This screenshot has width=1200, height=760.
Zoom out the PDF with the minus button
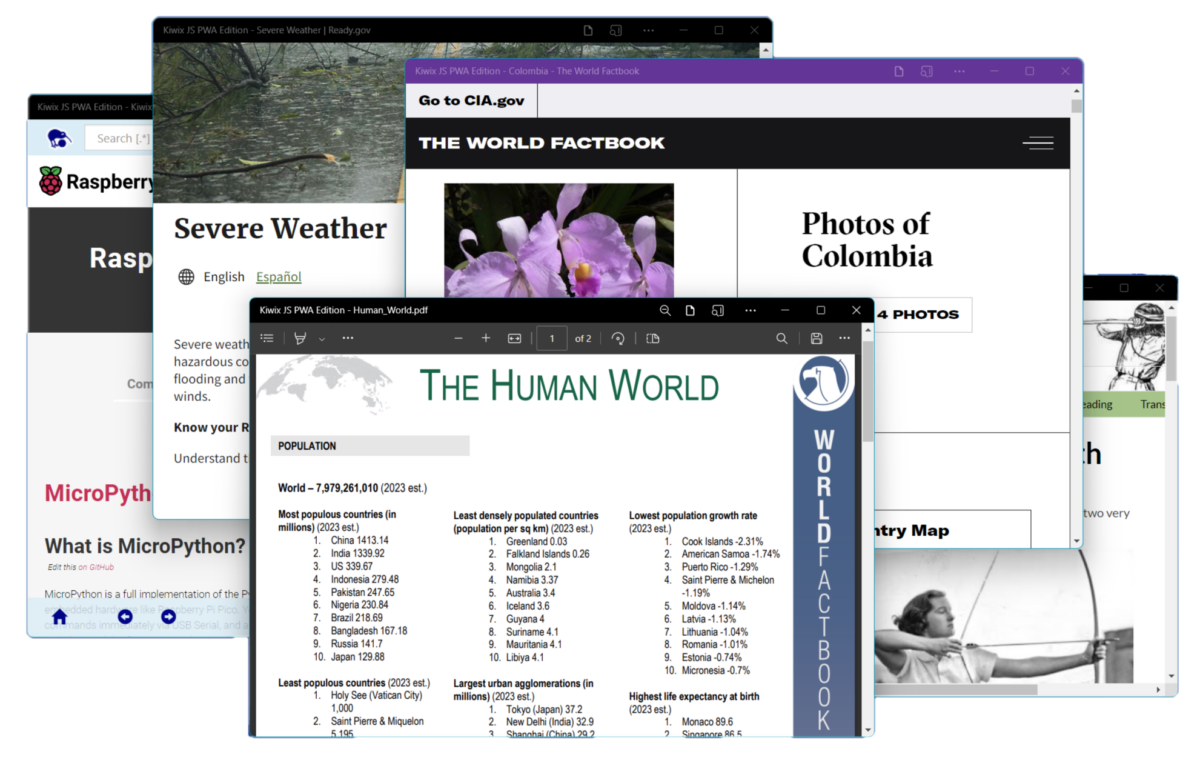[458, 338]
